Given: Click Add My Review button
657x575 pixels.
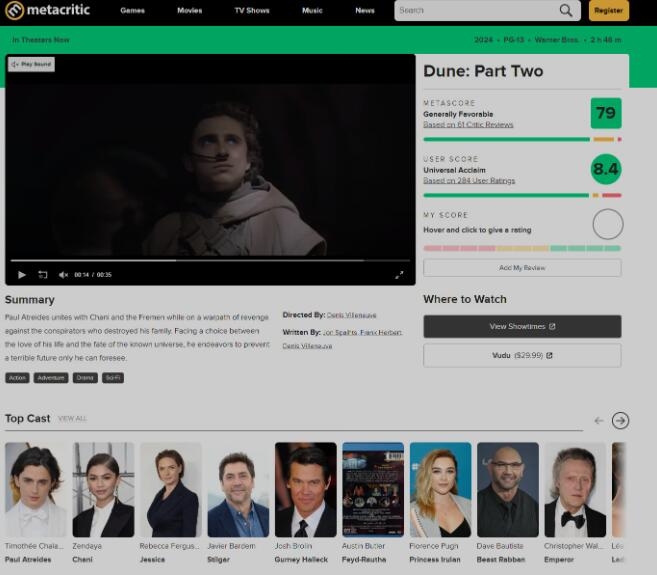Looking at the screenshot, I should (x=522, y=268).
